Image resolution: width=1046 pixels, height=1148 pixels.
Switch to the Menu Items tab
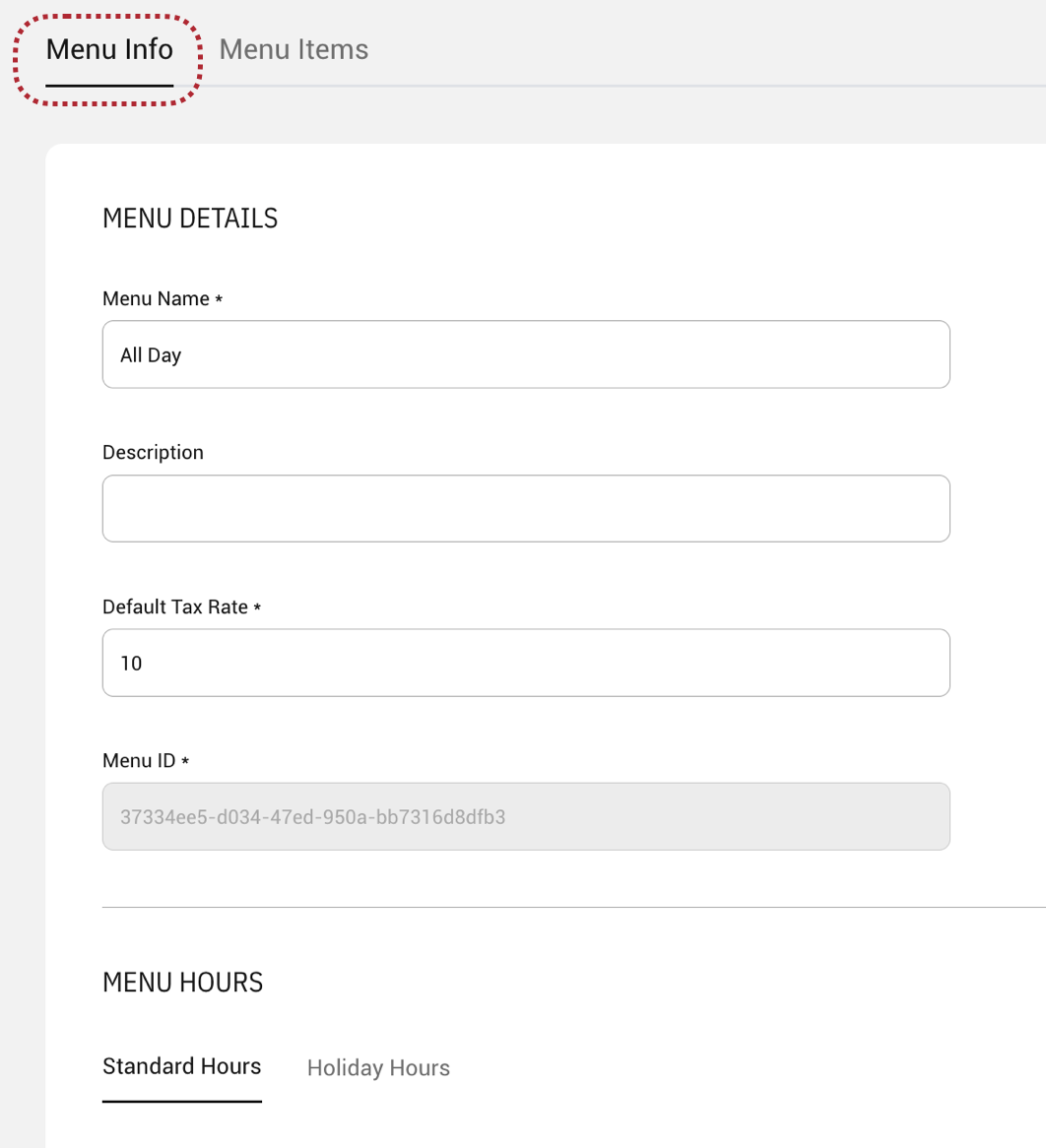[294, 49]
